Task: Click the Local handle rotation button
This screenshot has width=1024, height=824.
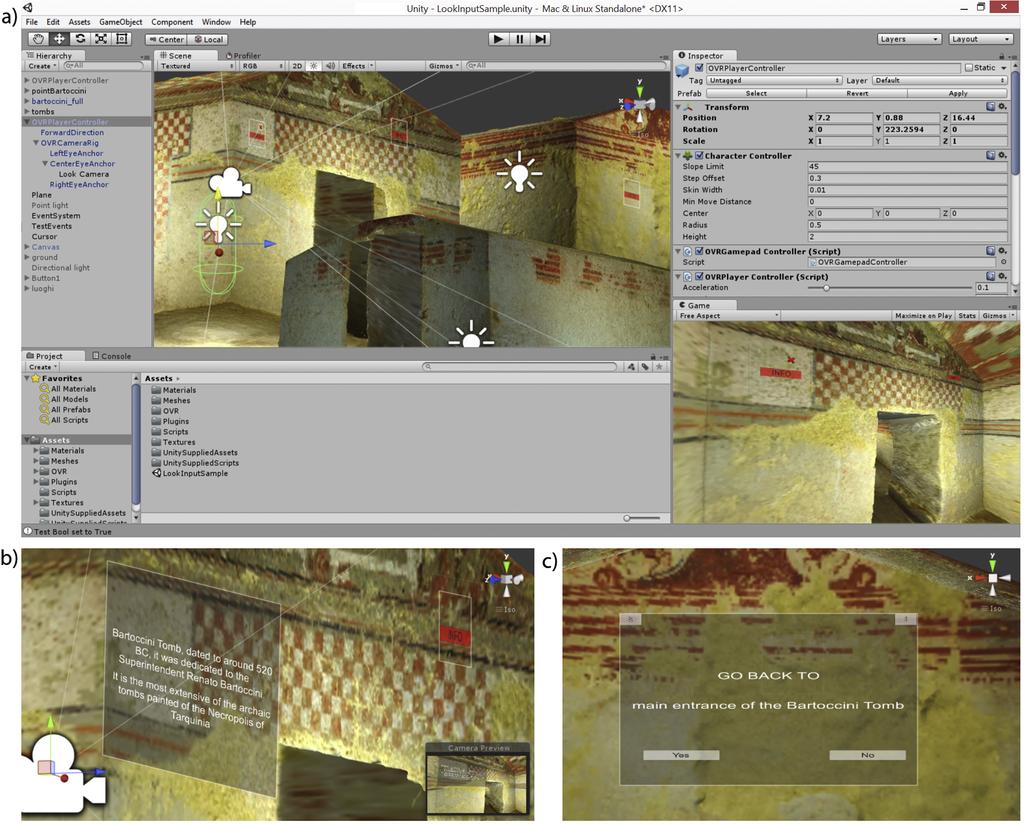Action: coord(209,39)
